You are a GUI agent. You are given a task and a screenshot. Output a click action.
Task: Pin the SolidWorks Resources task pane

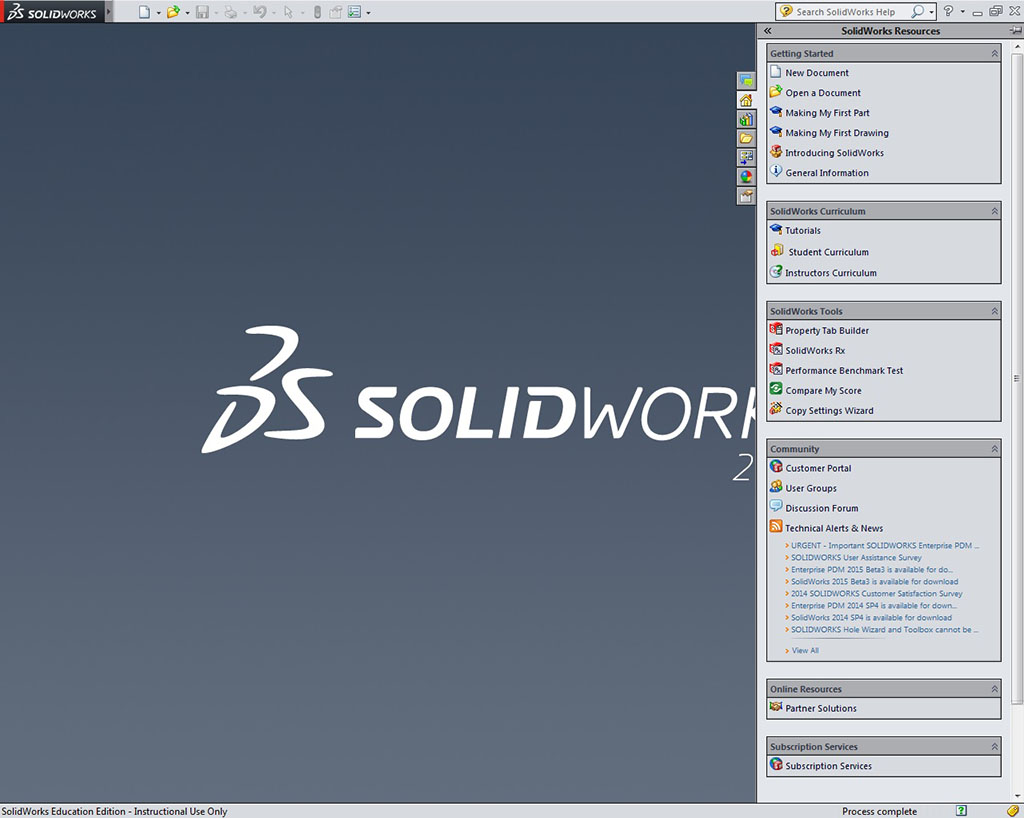point(1015,31)
